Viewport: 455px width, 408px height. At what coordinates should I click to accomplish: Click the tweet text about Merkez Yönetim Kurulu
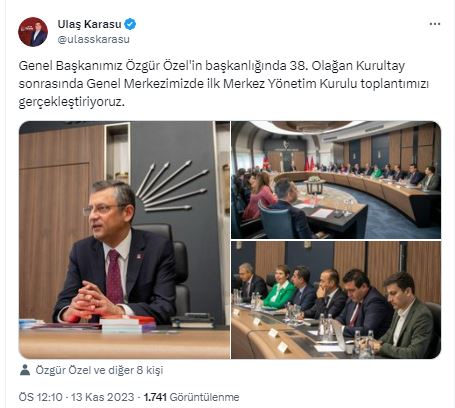[223, 84]
